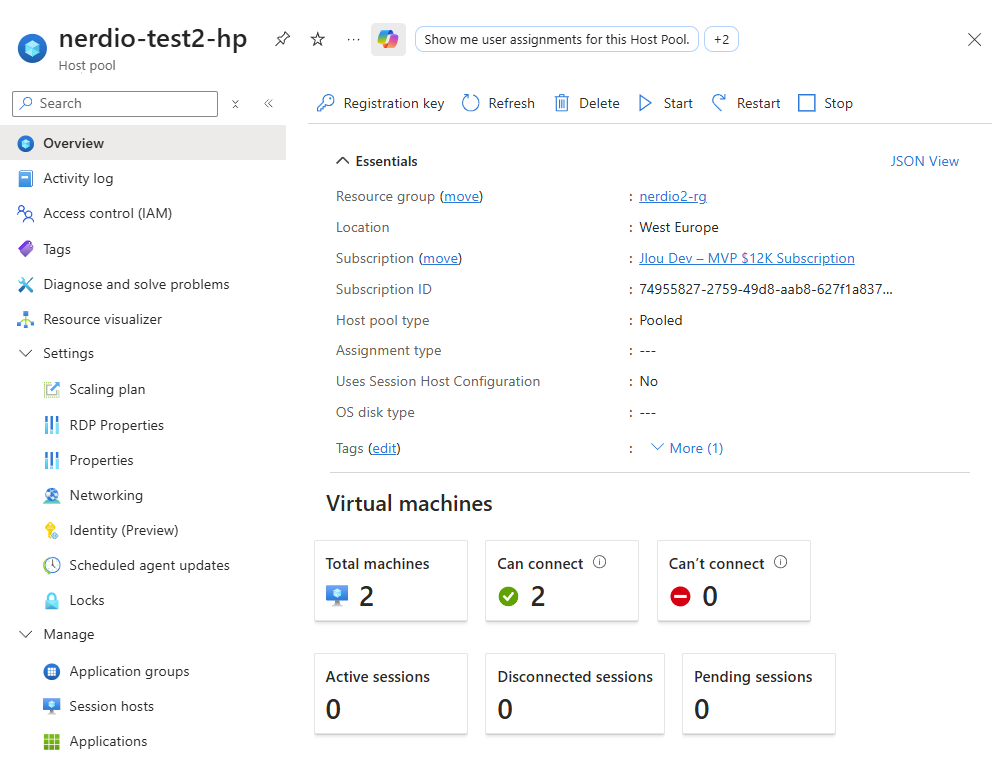
Task: Select Overview in the sidebar menu
Action: [143, 143]
